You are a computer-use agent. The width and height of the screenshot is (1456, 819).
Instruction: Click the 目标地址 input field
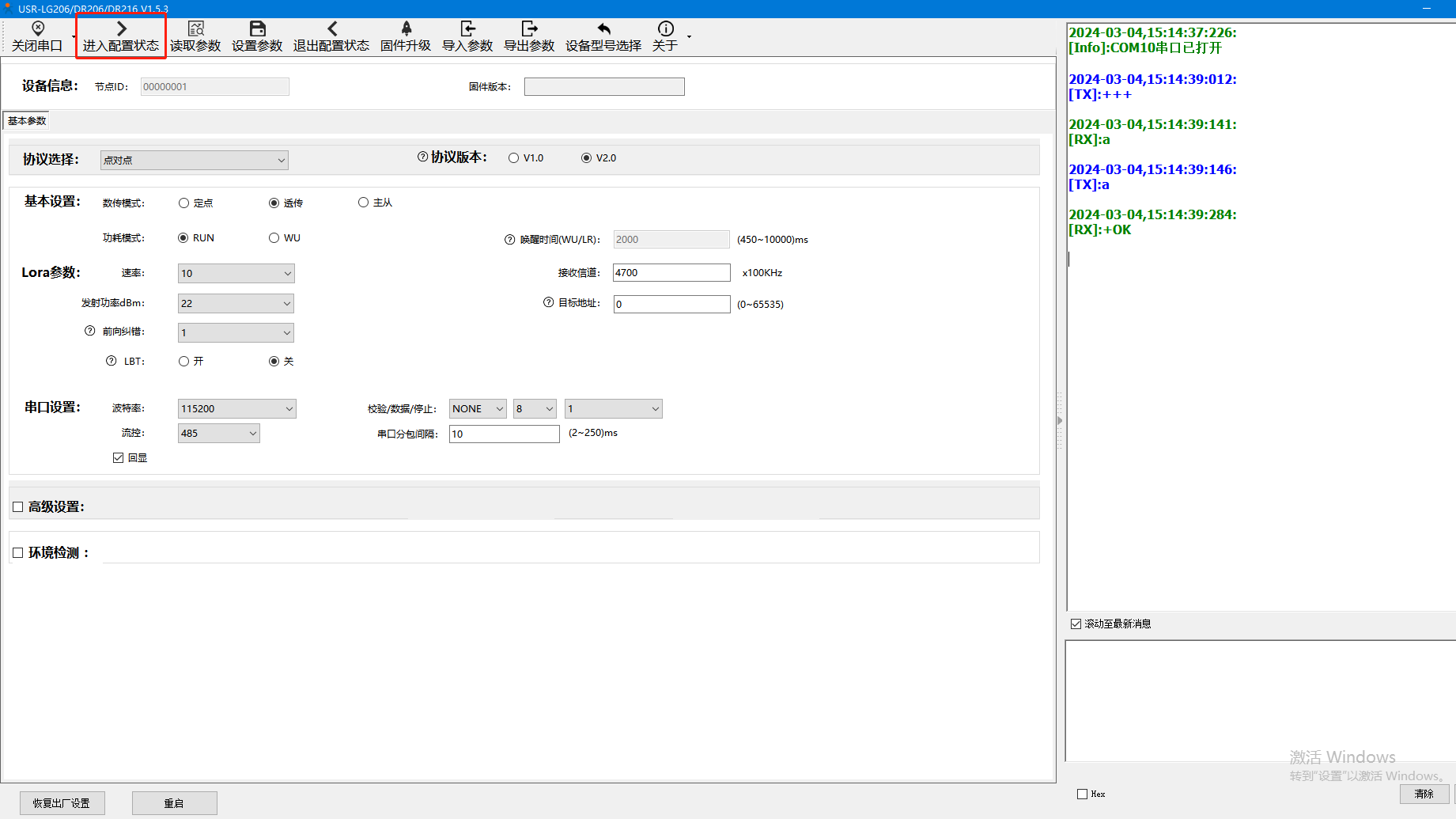[671, 305]
